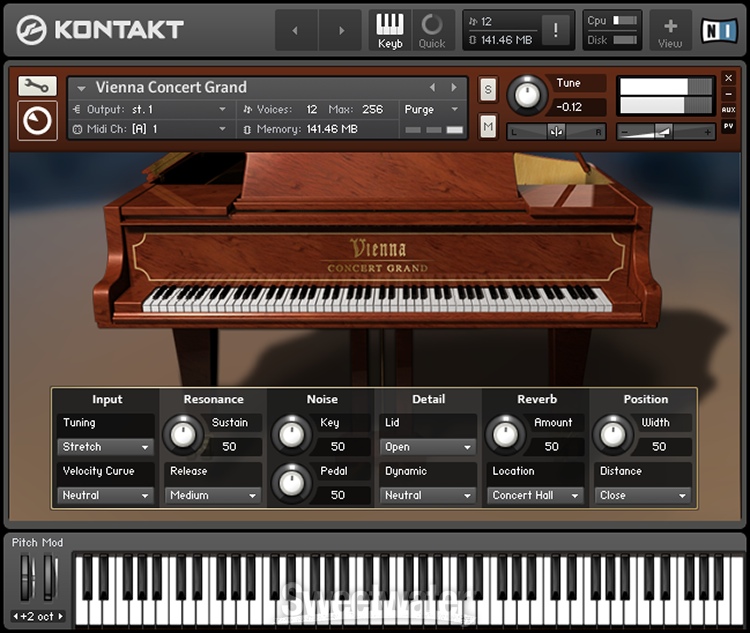Open the Velocity Curve Neutral dropdown
750x633 pixels.
click(x=105, y=495)
